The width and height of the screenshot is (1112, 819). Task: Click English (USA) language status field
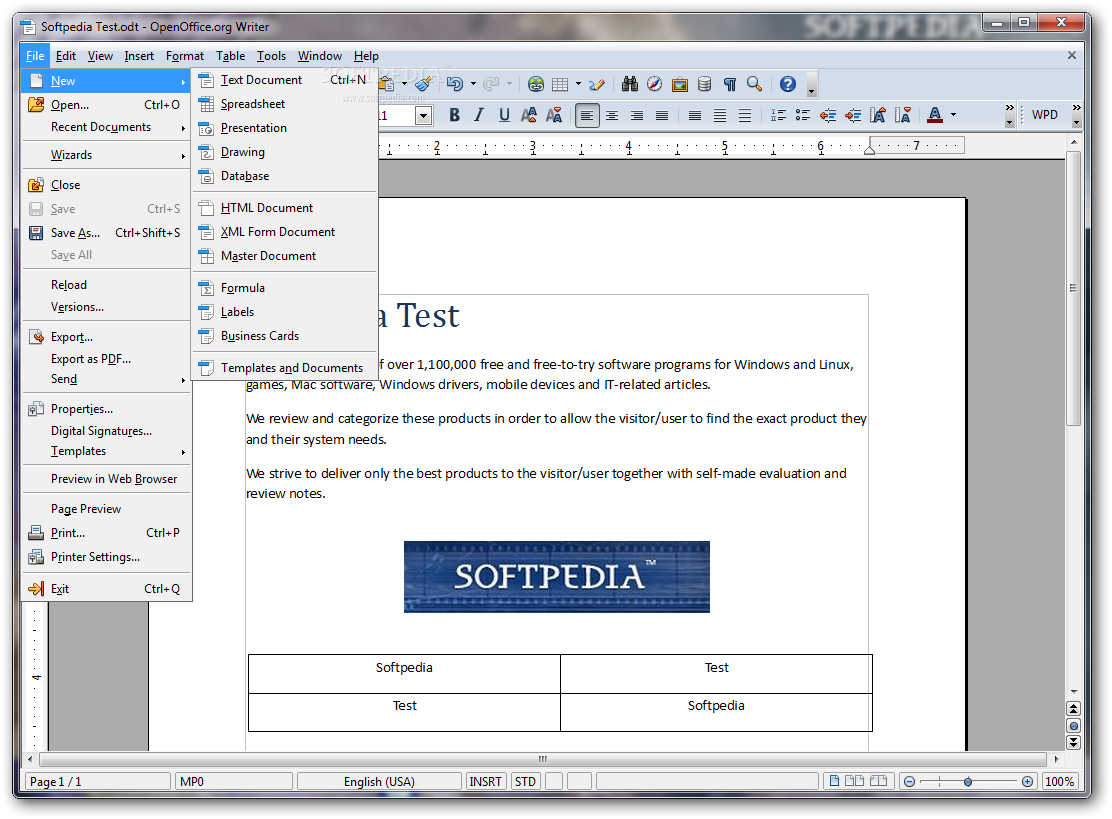pos(379,781)
